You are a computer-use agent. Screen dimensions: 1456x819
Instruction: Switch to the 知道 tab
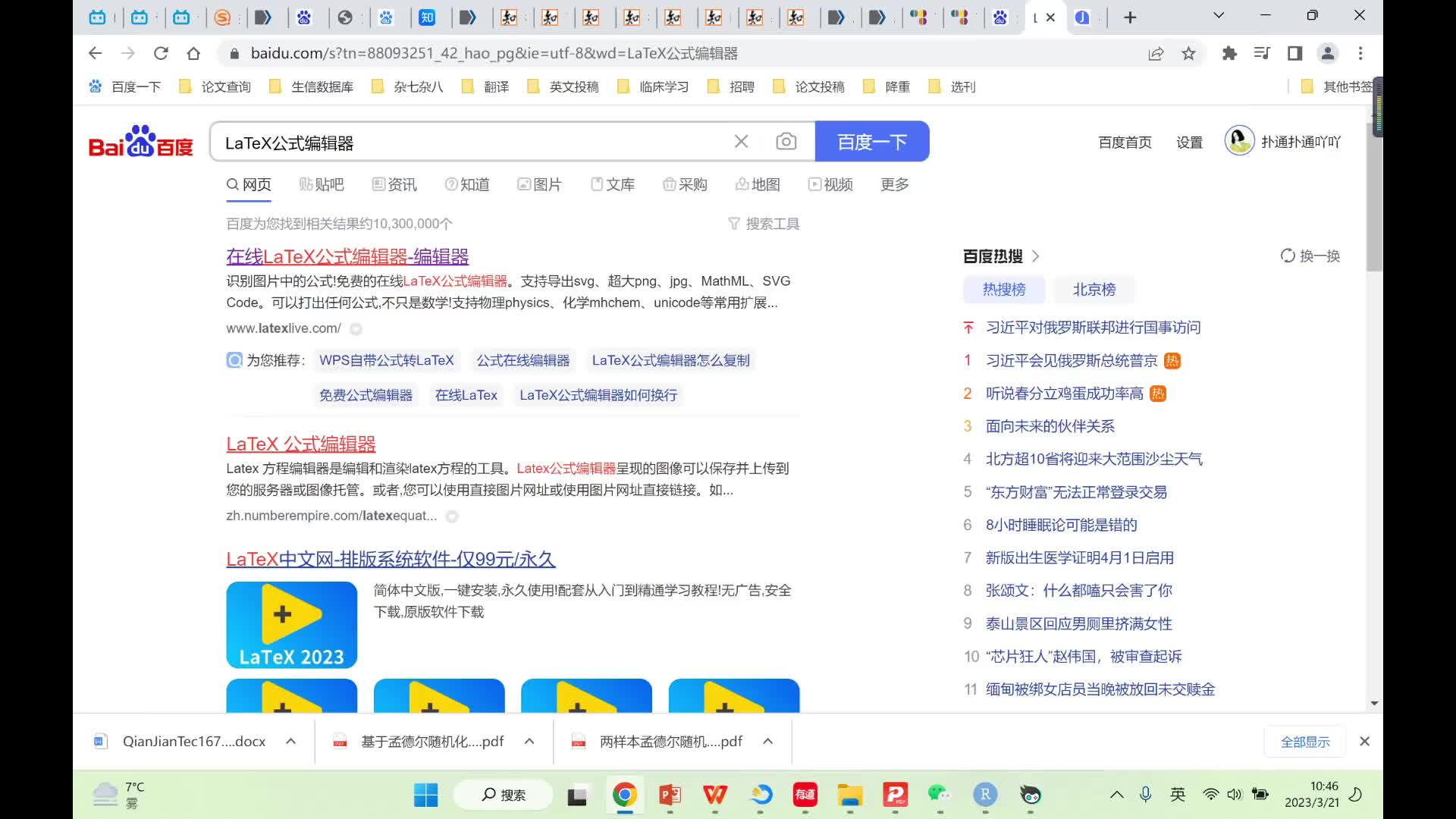click(467, 184)
